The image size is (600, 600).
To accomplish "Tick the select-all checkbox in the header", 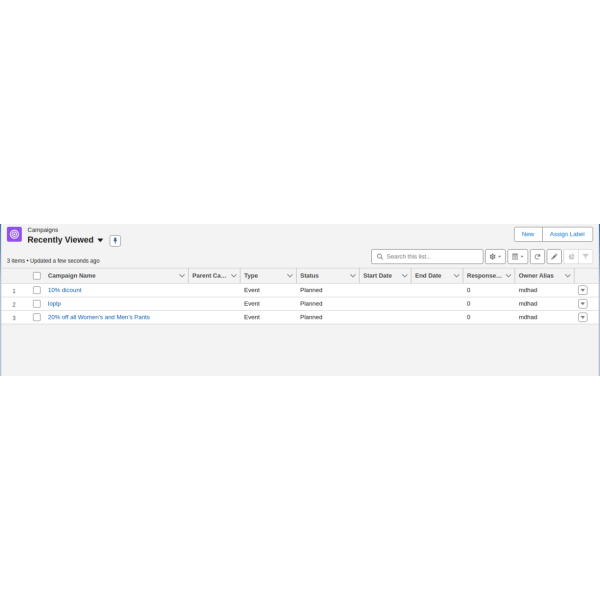I will (37, 276).
